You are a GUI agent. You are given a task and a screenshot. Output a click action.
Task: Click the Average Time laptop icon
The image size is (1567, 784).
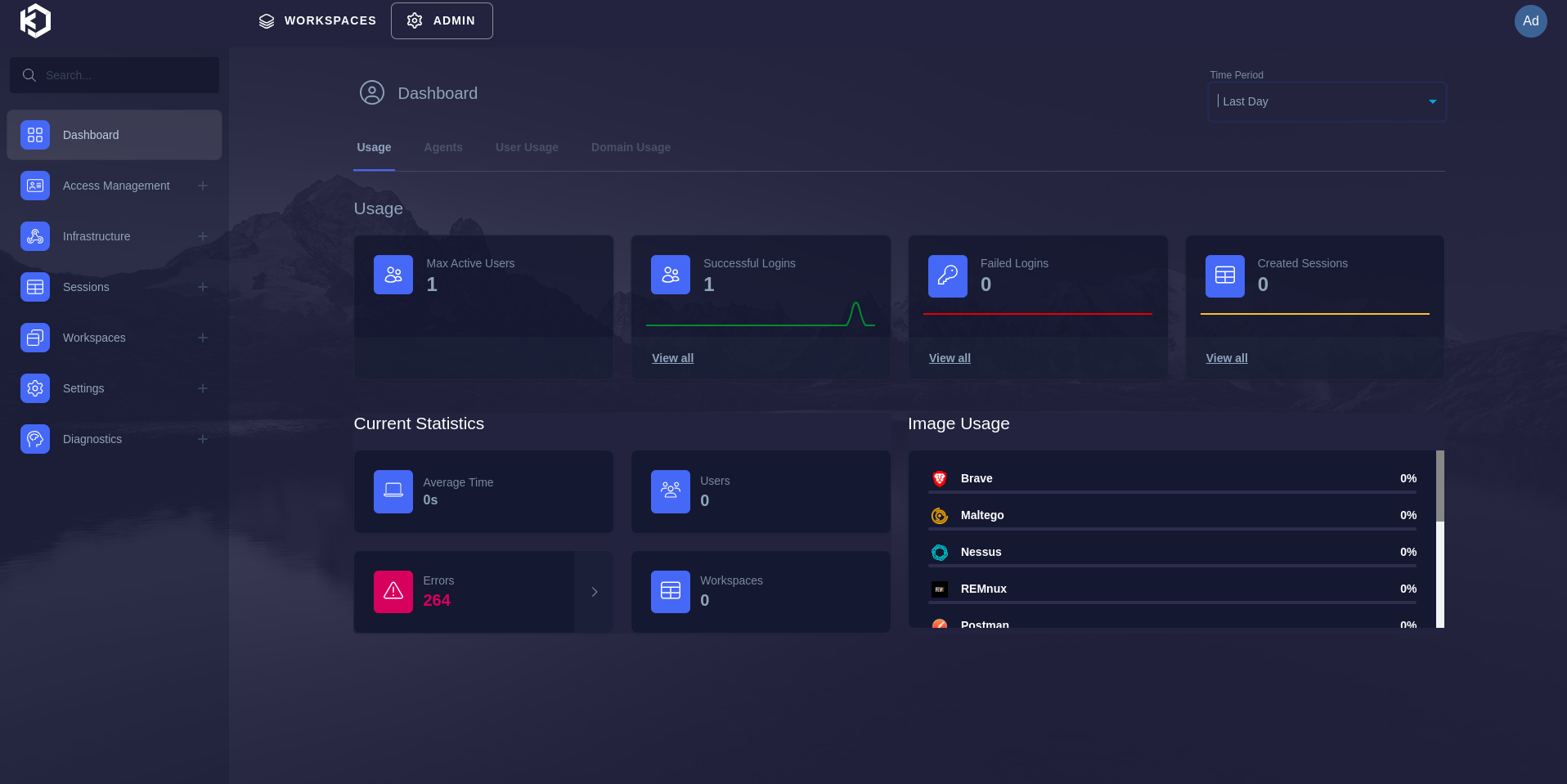point(393,491)
